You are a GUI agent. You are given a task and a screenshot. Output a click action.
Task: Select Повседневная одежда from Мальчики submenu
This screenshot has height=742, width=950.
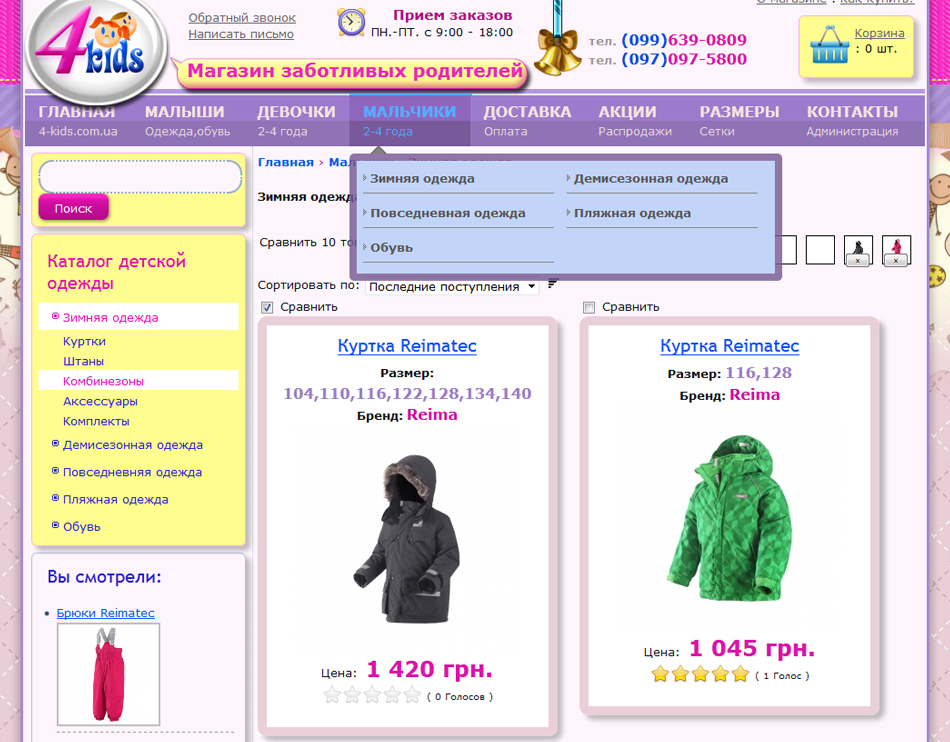447,213
